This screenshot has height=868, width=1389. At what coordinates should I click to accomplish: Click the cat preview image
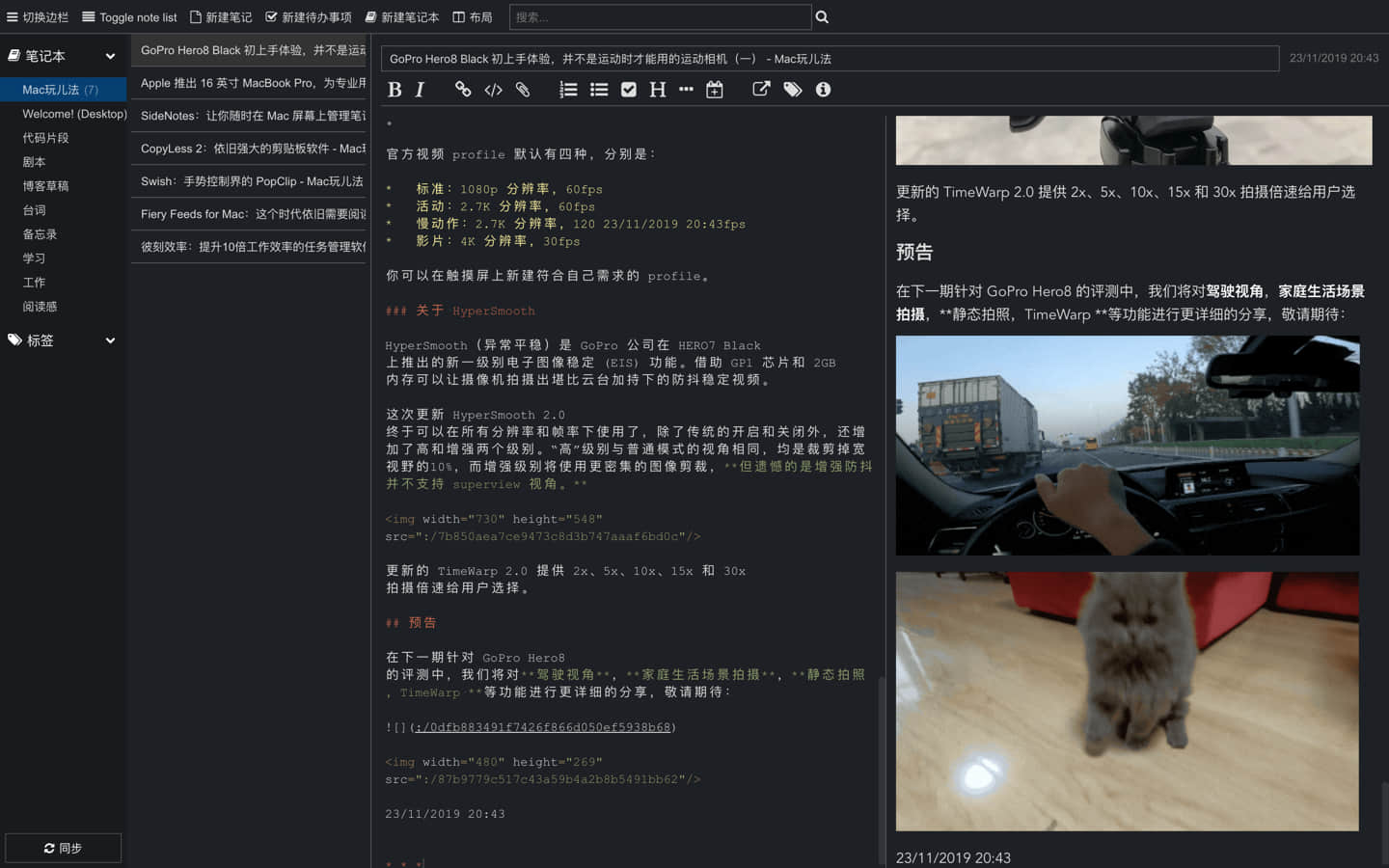1128,701
